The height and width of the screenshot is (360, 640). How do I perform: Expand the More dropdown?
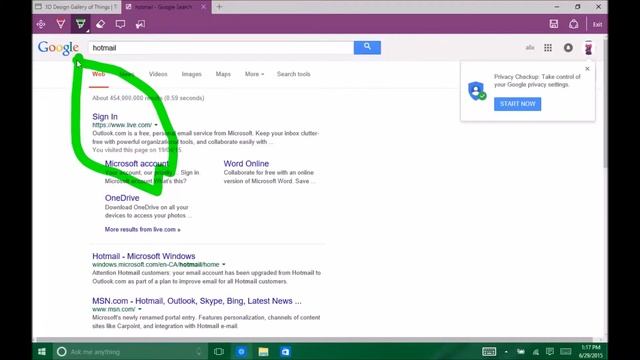[254, 74]
